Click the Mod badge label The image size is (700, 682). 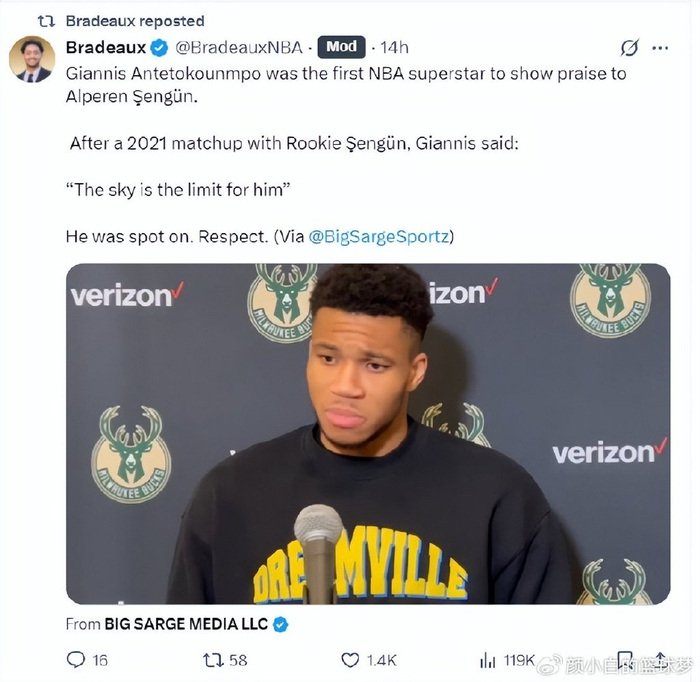(x=341, y=47)
